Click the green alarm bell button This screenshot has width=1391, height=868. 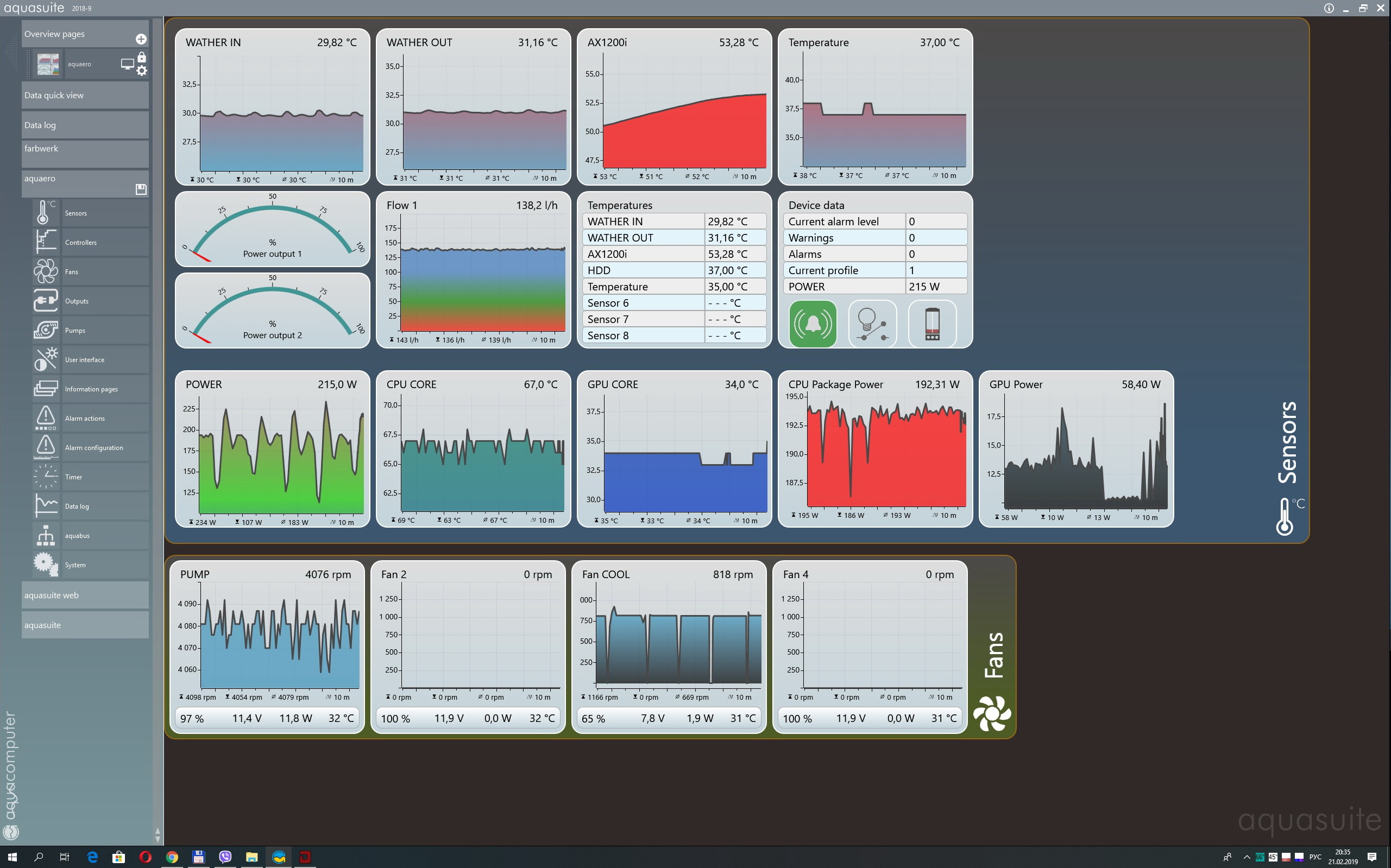(813, 324)
